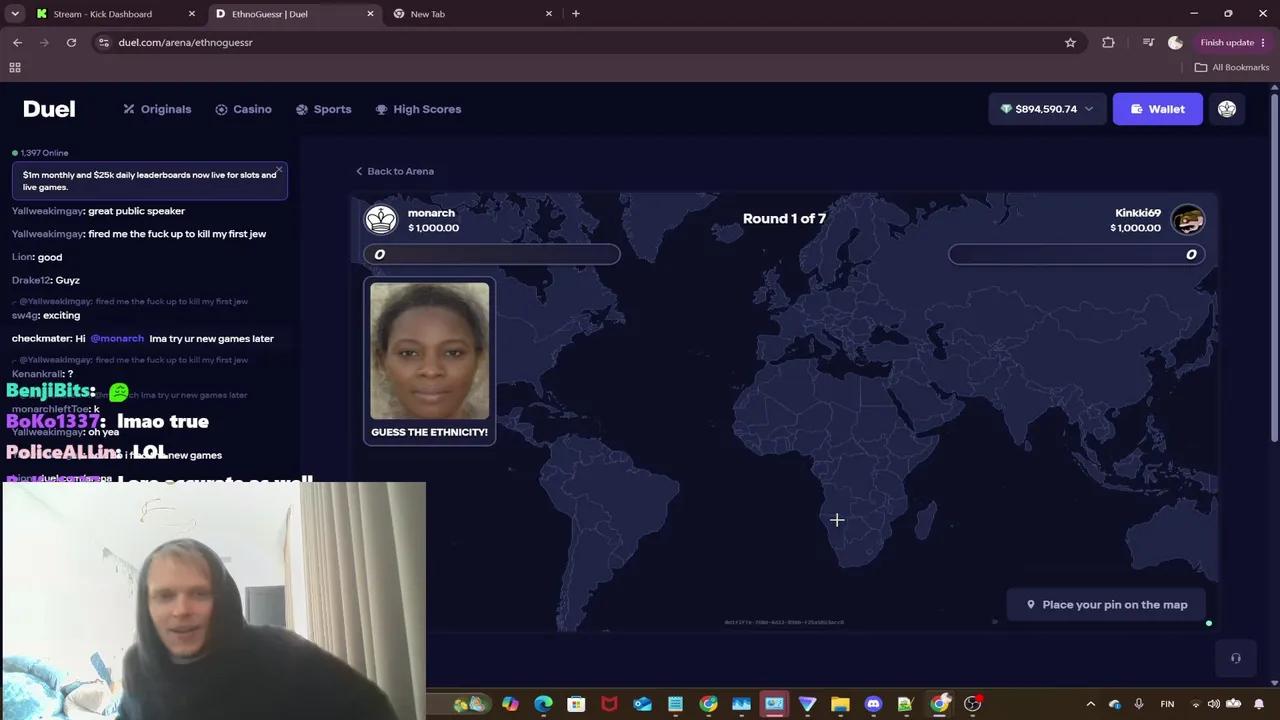The width and height of the screenshot is (1280, 720).
Task: Open the Wallet button
Action: 1157,109
